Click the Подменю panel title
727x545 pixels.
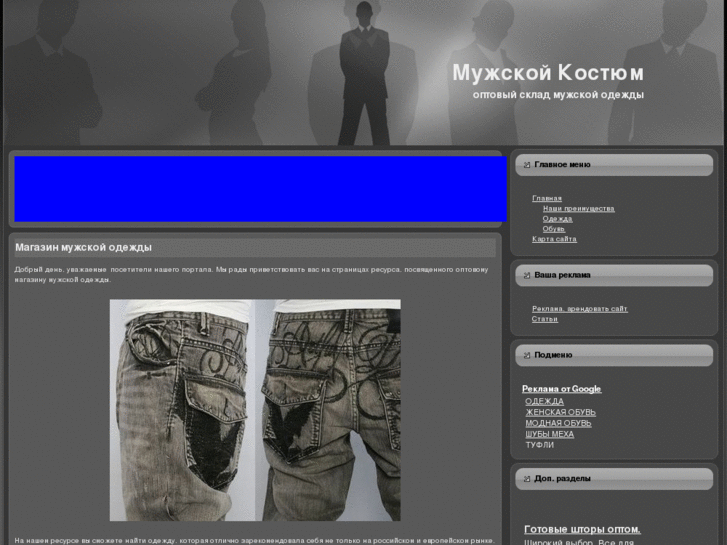(553, 355)
